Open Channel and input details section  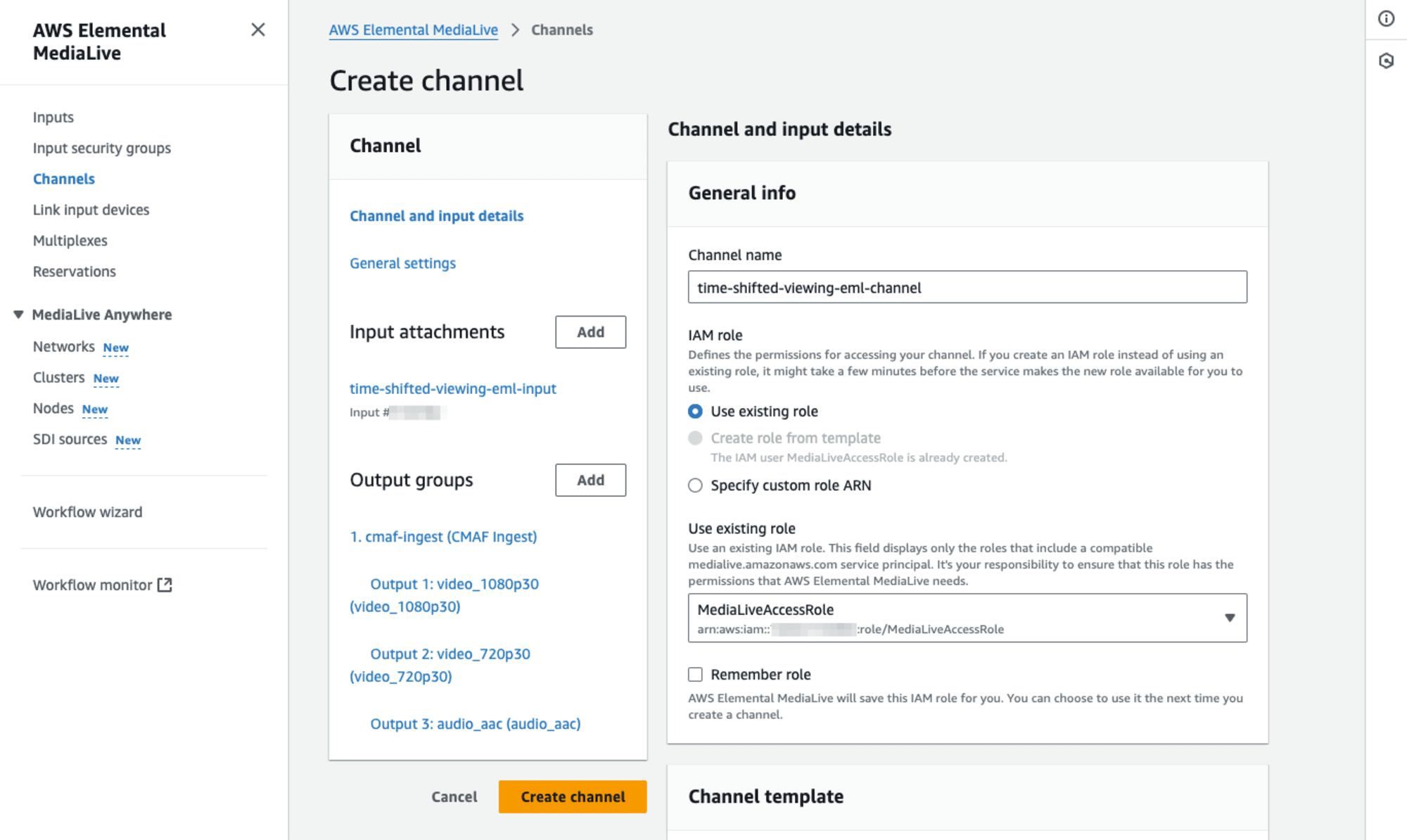(x=437, y=216)
